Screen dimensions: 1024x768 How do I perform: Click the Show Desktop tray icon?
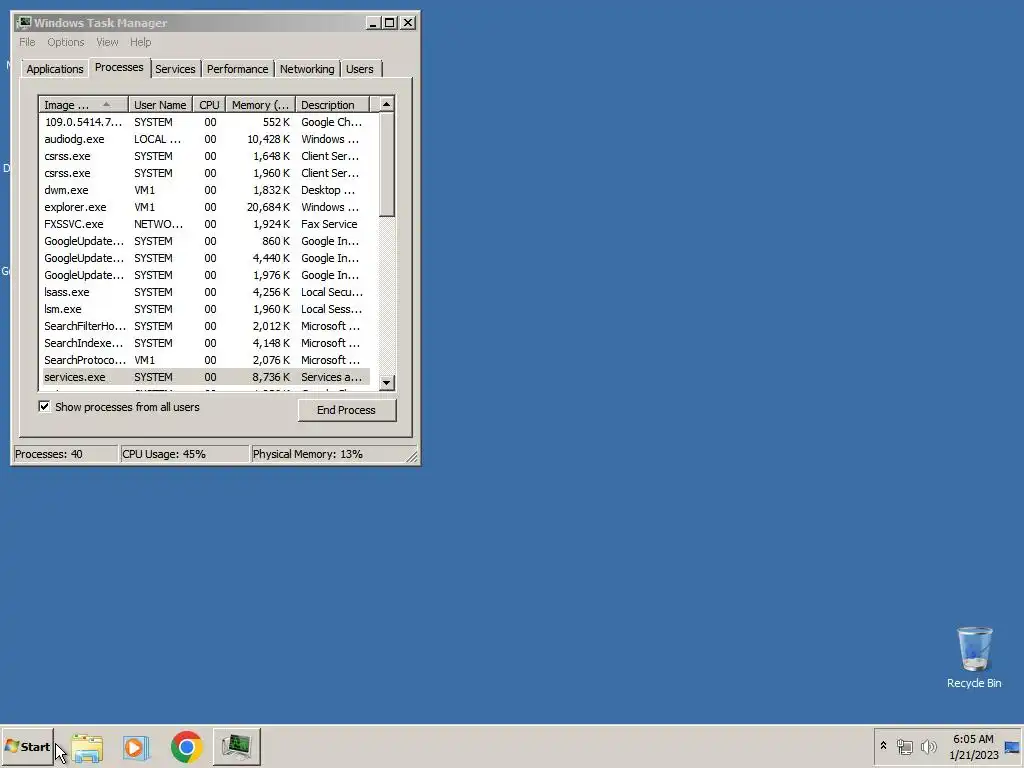coord(1012,747)
